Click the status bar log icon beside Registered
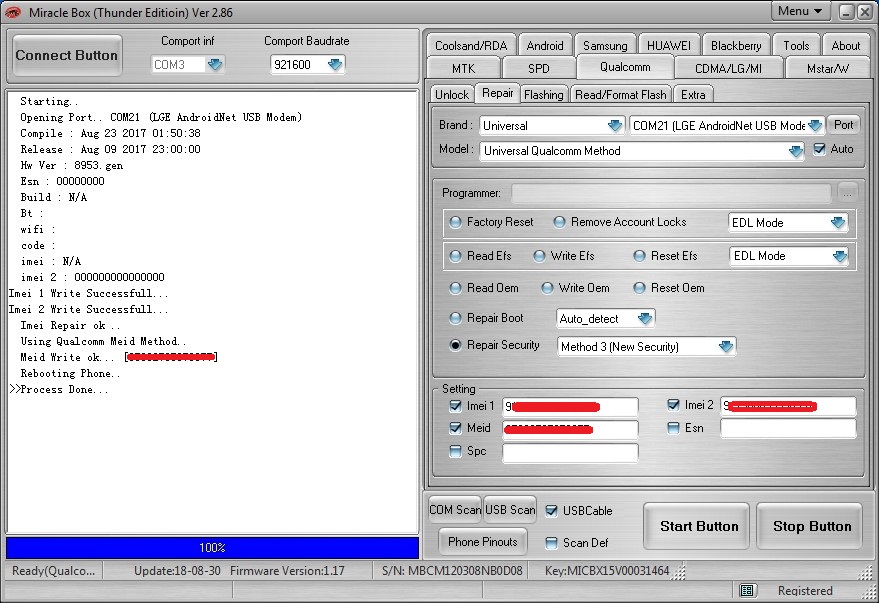The width and height of the screenshot is (879, 603). coord(747,590)
